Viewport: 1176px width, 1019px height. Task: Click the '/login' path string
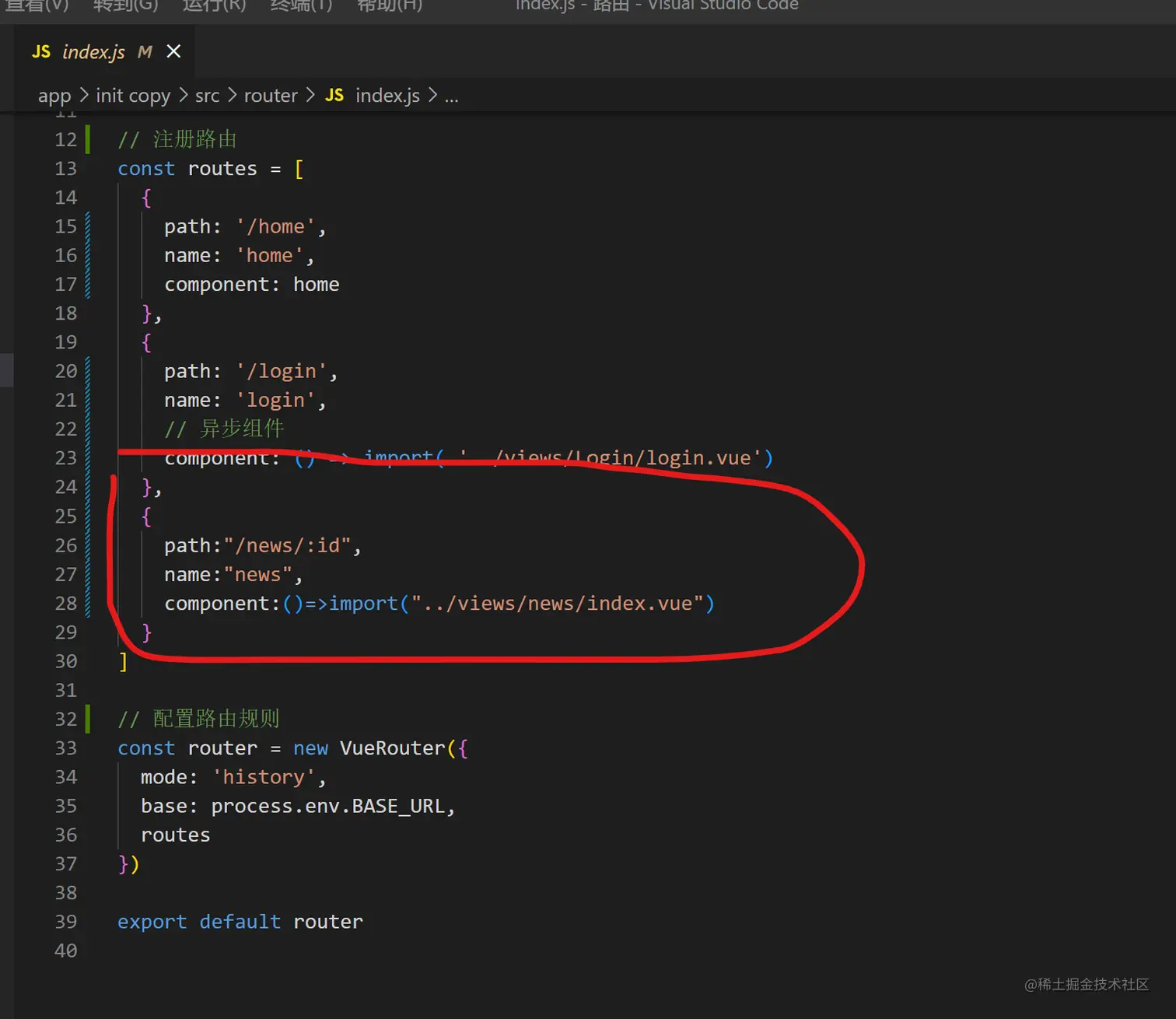click(x=282, y=371)
